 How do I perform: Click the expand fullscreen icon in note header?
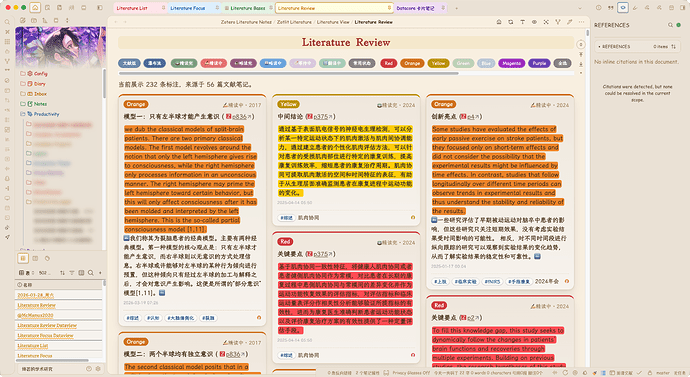click(546, 22)
